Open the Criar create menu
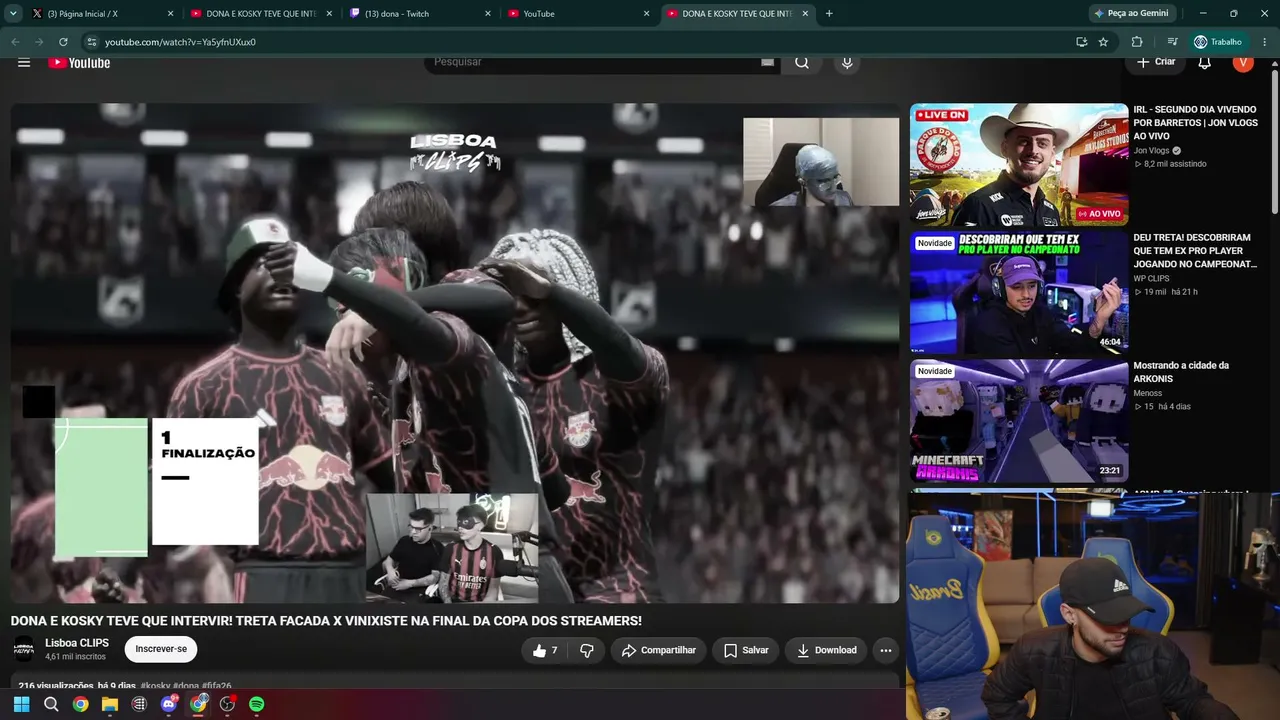The width and height of the screenshot is (1280, 720). click(x=1156, y=62)
